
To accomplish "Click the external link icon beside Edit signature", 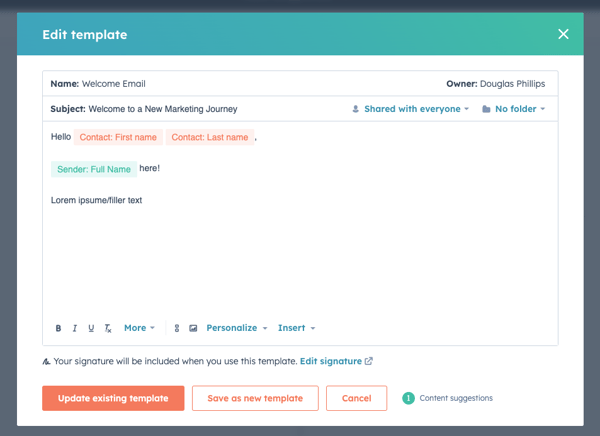I will (368, 361).
